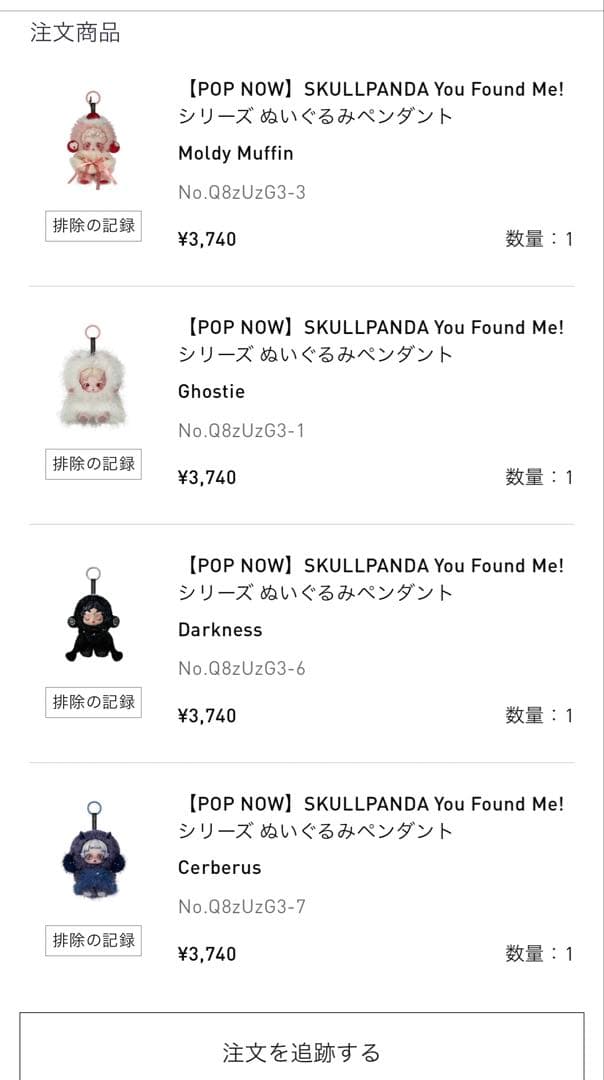This screenshot has height=1080, width=604.
Task: Open the Cerberus product thumbnail
Action: click(93, 855)
